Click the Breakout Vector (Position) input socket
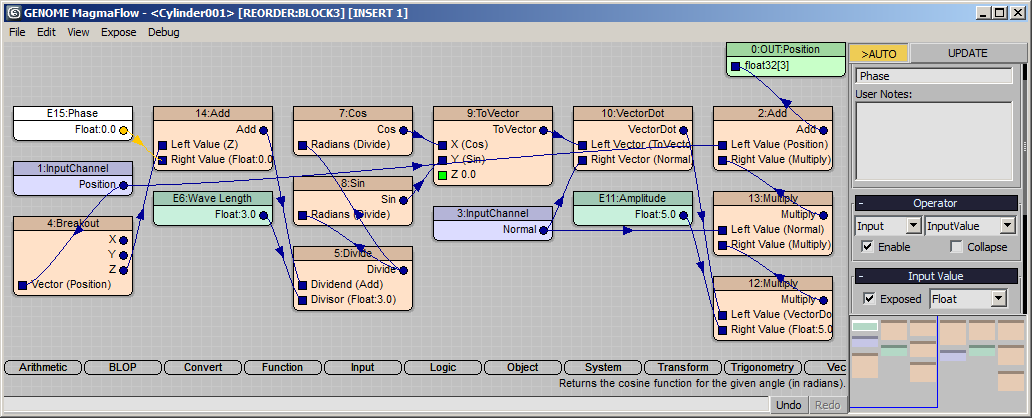The width and height of the screenshot is (1032, 418). [22, 285]
